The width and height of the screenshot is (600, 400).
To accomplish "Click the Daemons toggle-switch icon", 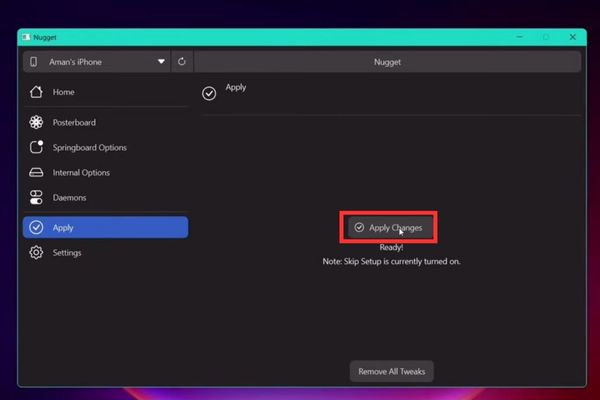I will point(36,198).
